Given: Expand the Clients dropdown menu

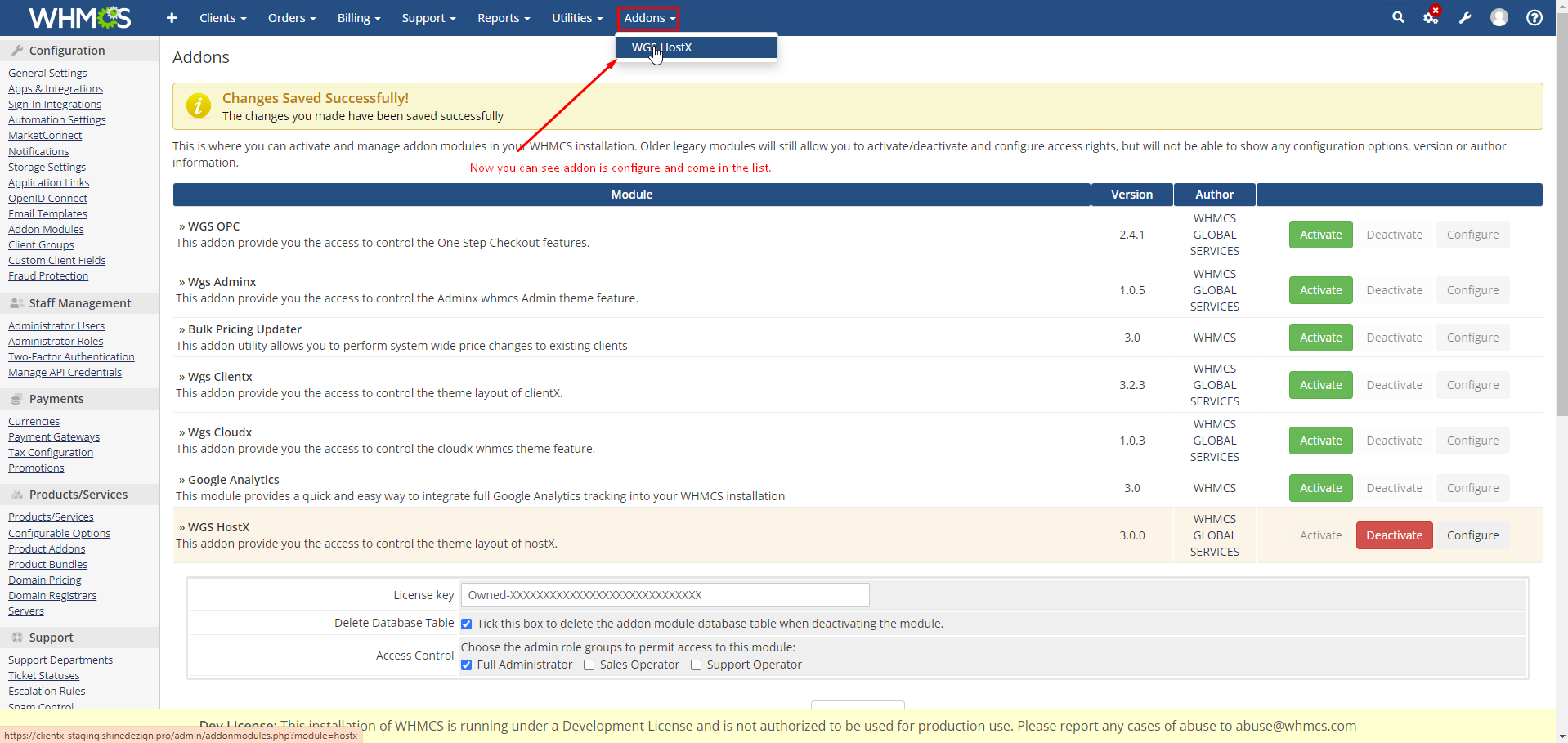Looking at the screenshot, I should coord(222,18).
